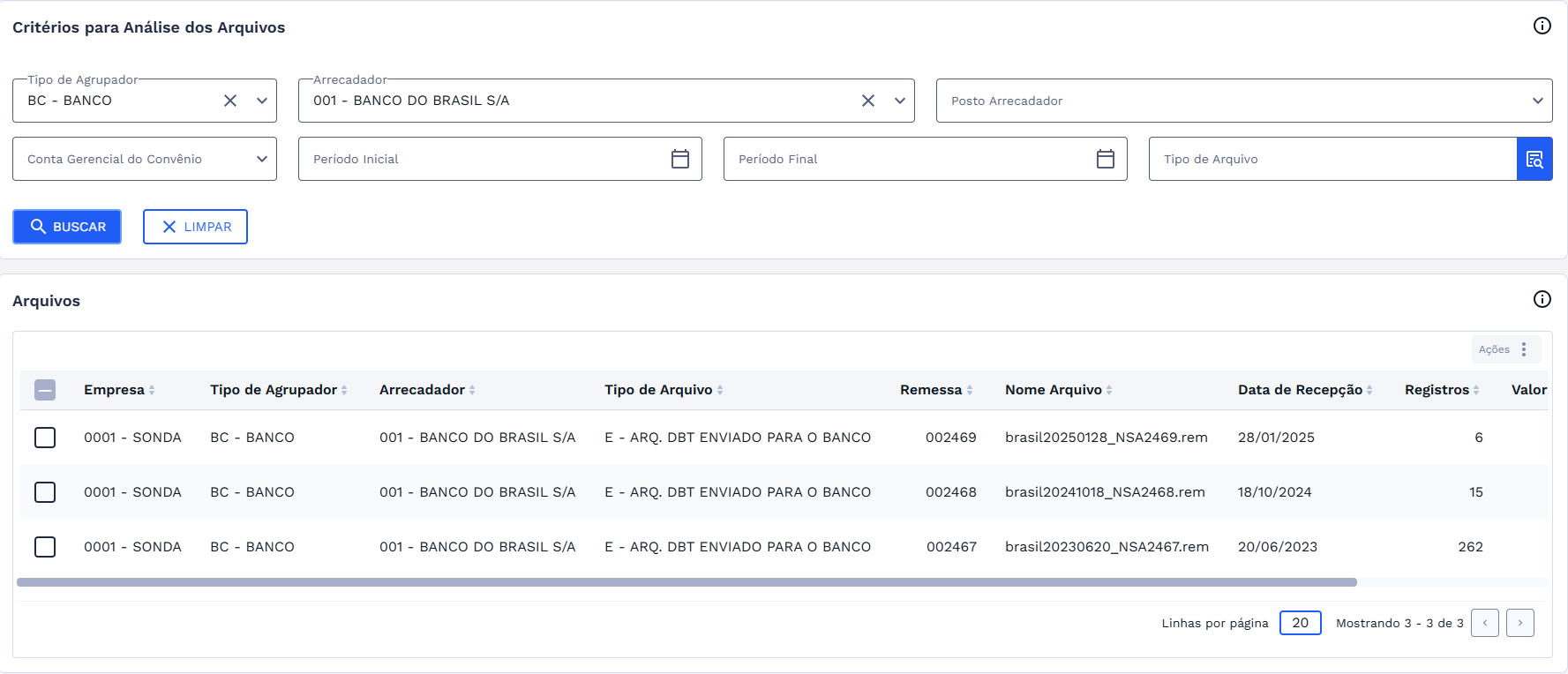Click the blue Tipo de Arquivo search icon
1568x674 pixels.
[x=1534, y=159]
